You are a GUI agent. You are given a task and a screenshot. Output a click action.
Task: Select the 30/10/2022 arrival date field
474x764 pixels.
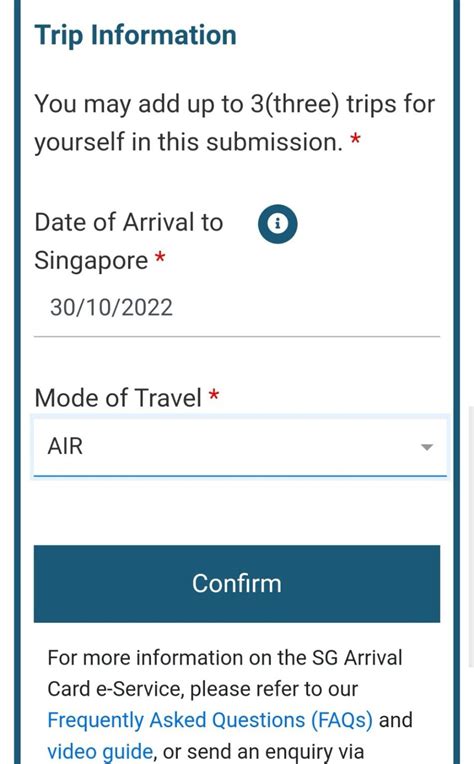(x=237, y=308)
